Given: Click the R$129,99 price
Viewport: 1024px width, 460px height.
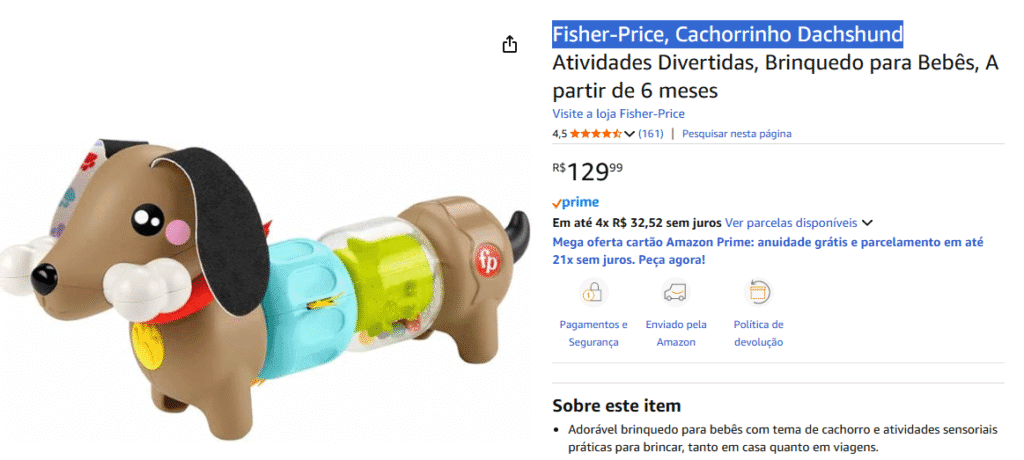Looking at the screenshot, I should 588,171.
